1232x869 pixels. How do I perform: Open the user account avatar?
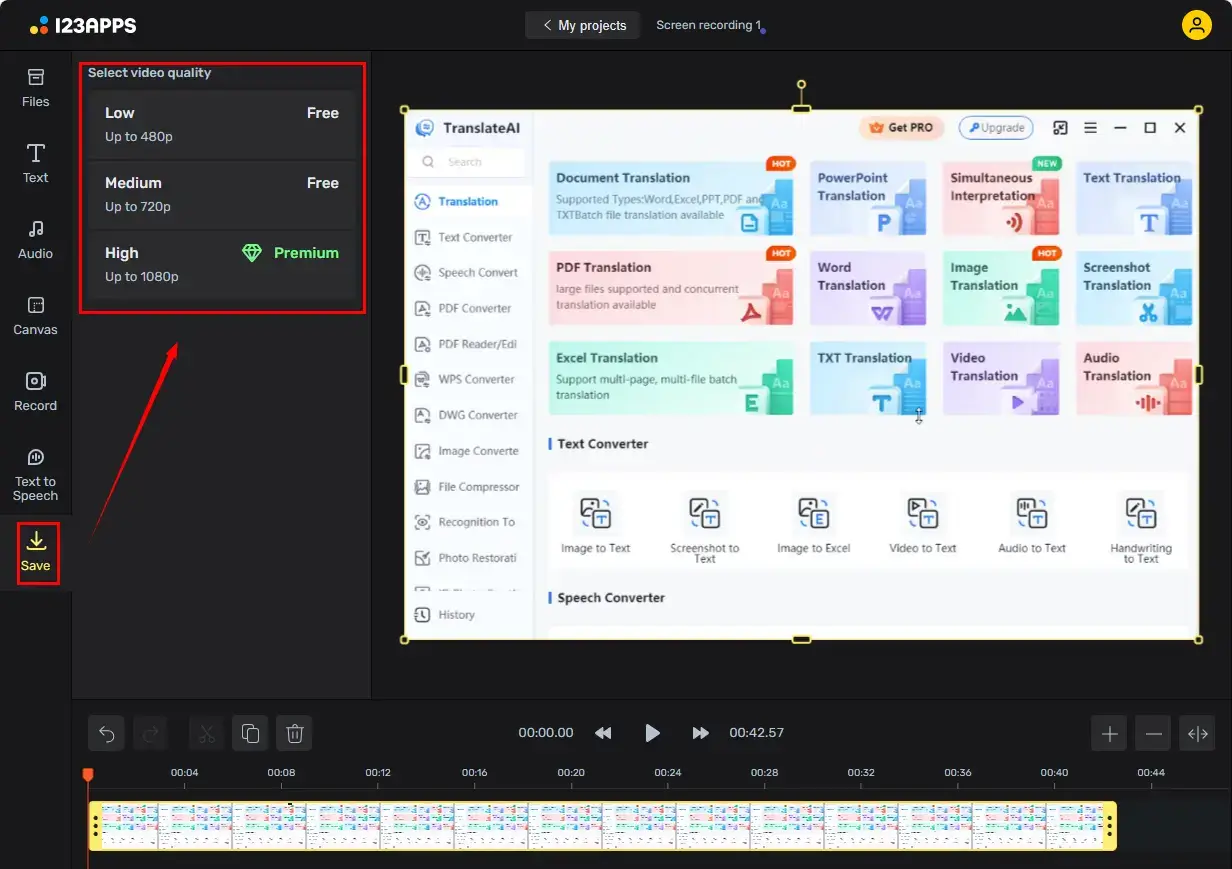[1196, 25]
